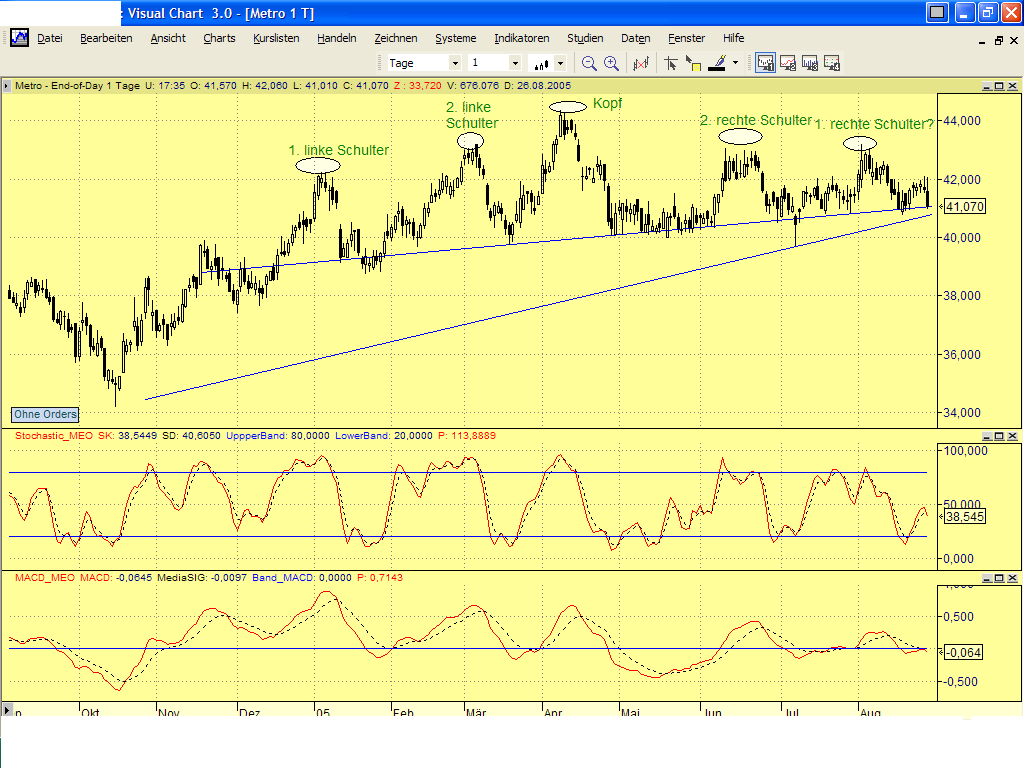Toggle the main chart panel maximized
The width and height of the screenshot is (1024, 768).
tap(999, 88)
